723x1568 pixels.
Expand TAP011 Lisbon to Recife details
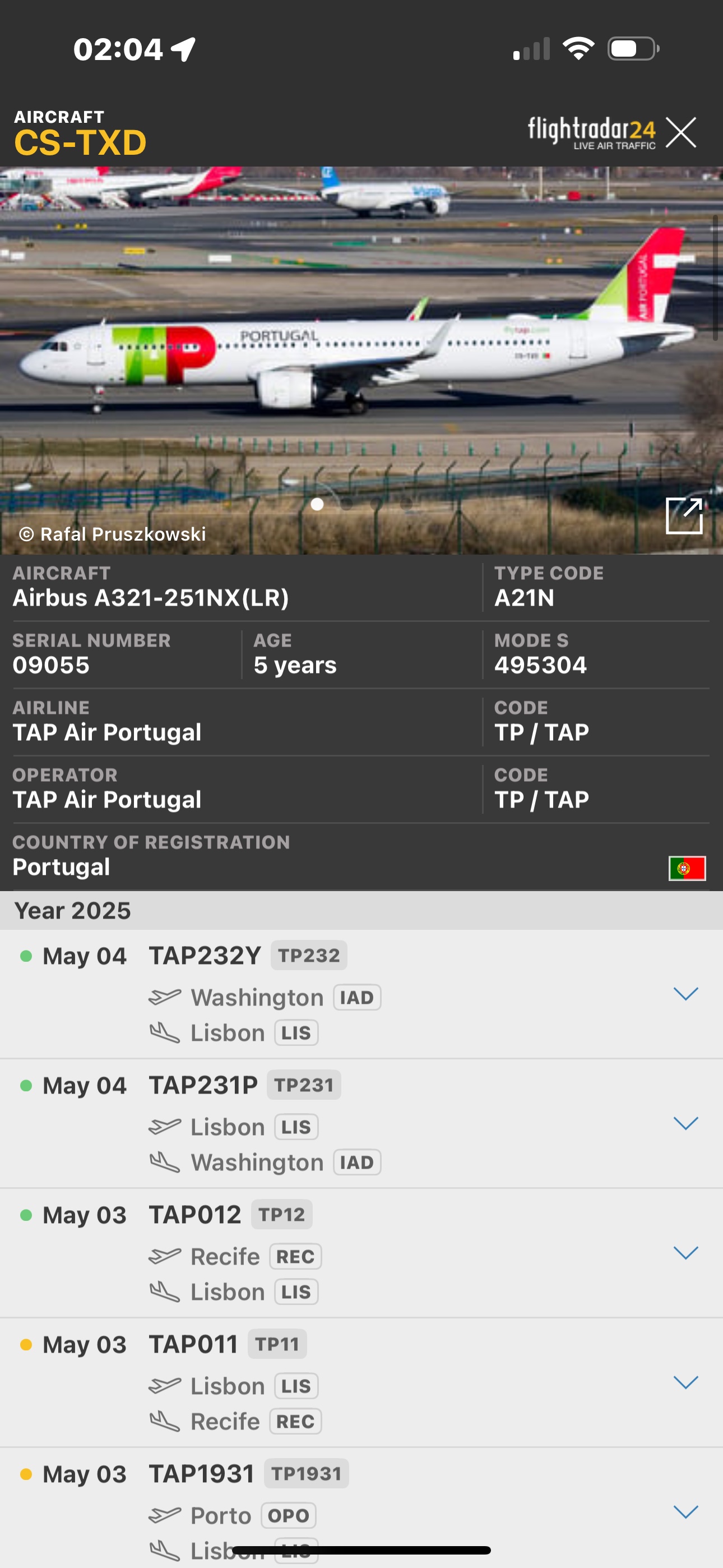(x=686, y=1382)
